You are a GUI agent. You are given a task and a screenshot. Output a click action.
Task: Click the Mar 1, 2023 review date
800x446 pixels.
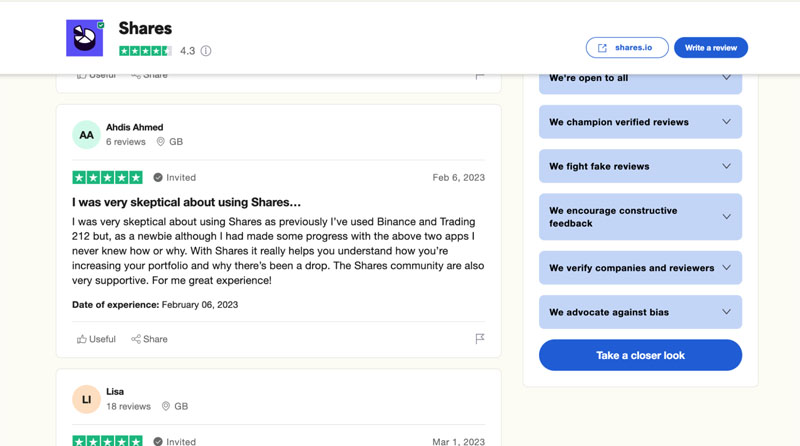[x=459, y=441]
